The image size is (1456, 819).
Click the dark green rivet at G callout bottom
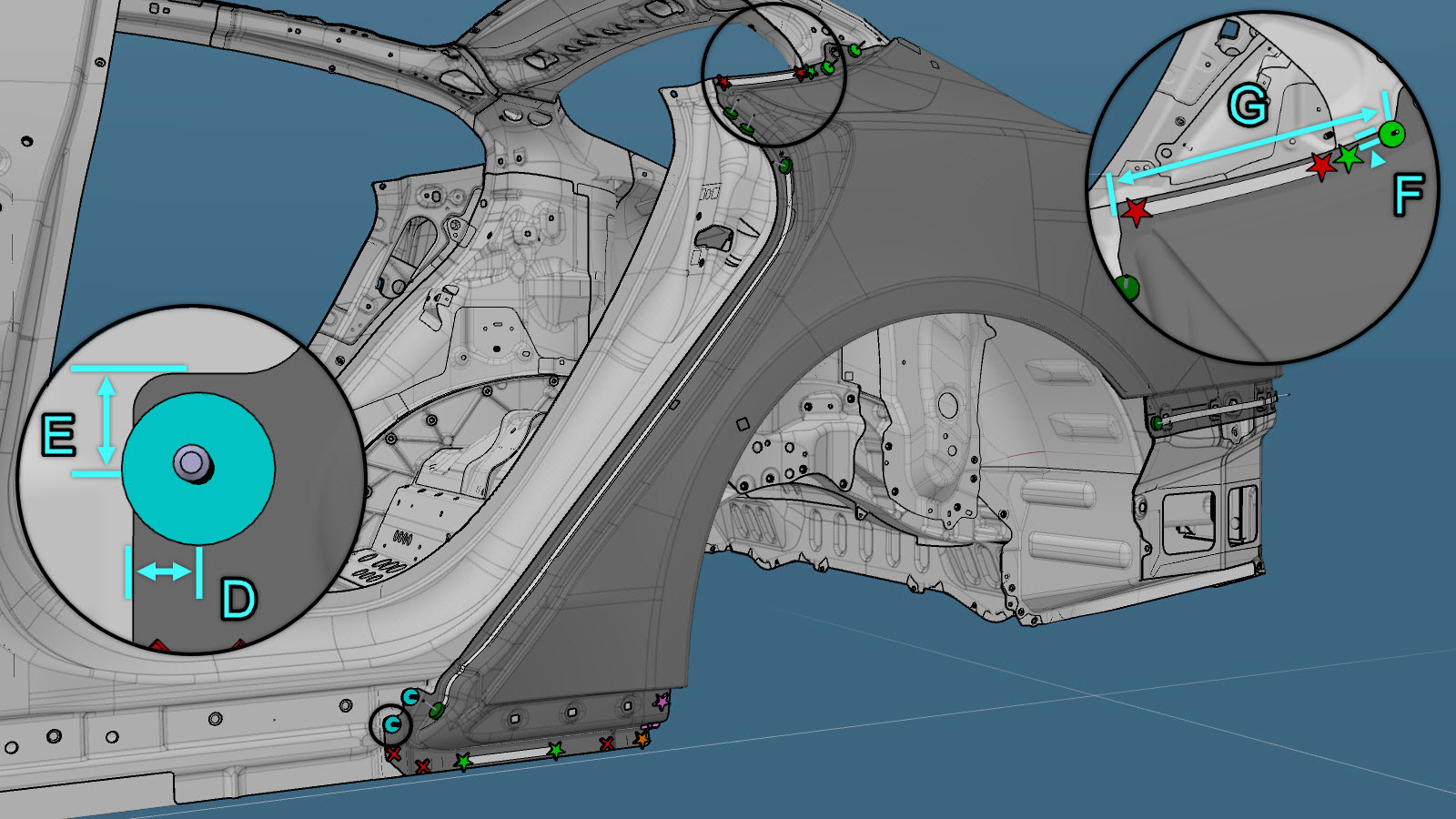[x=1127, y=288]
